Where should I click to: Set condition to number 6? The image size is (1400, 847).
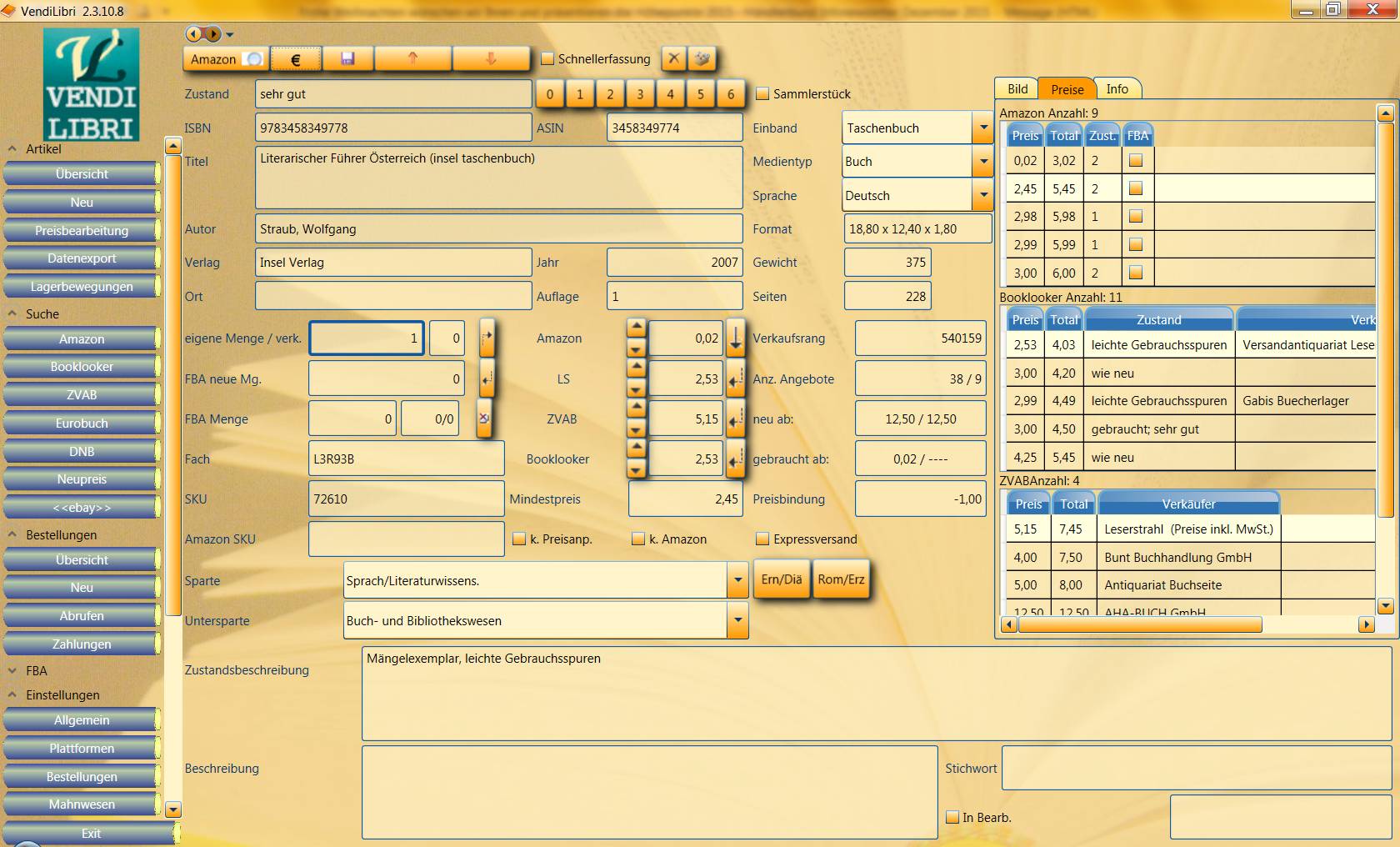731,94
